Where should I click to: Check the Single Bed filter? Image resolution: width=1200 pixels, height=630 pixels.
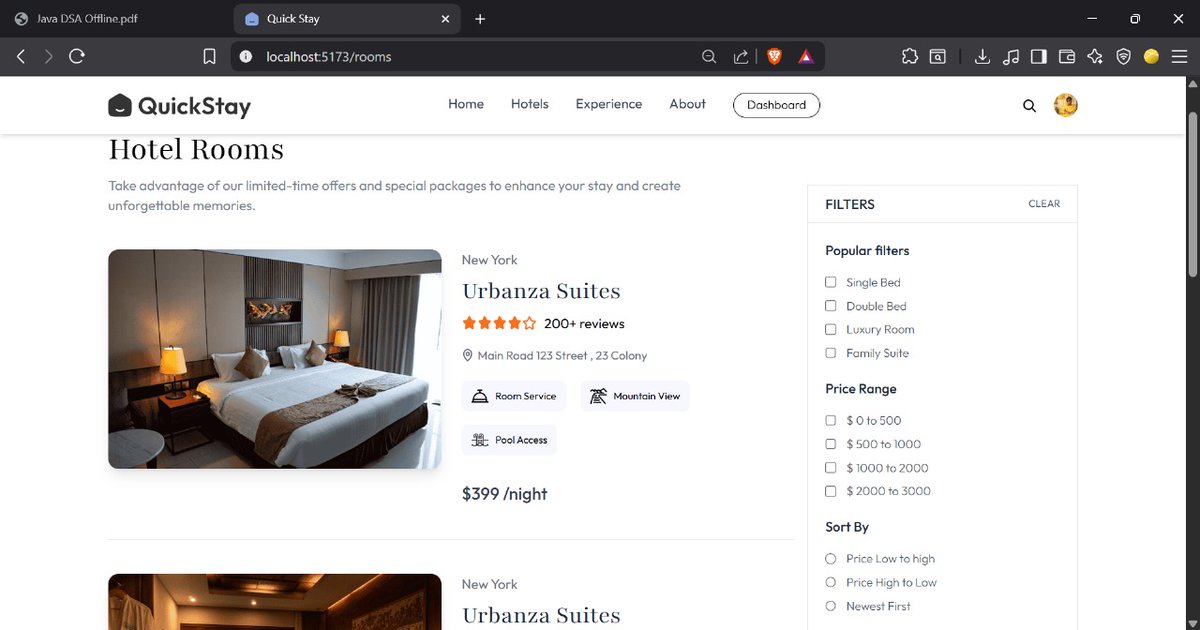[x=830, y=282]
